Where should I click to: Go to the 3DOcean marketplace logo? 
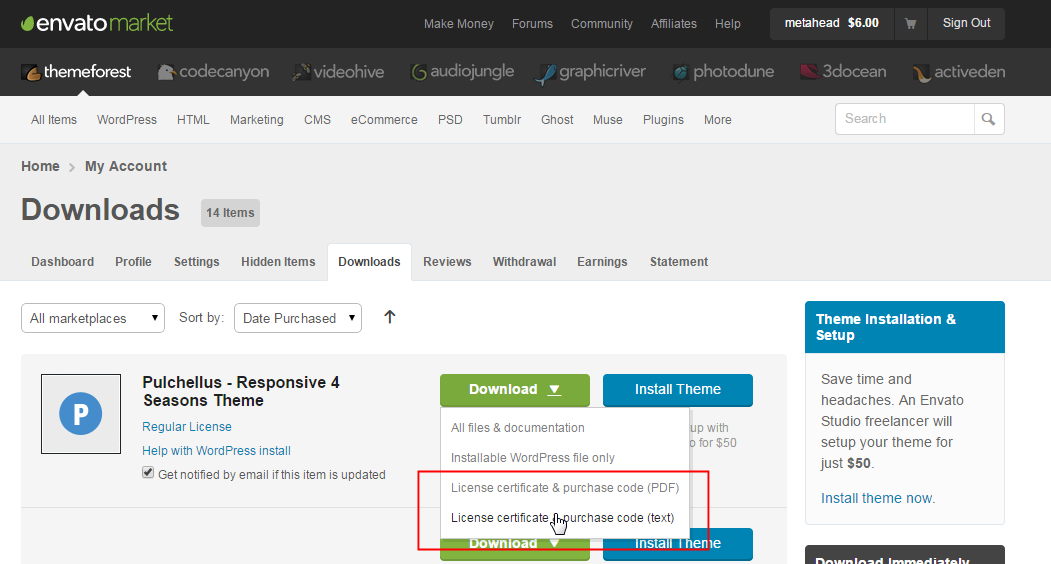pos(843,72)
